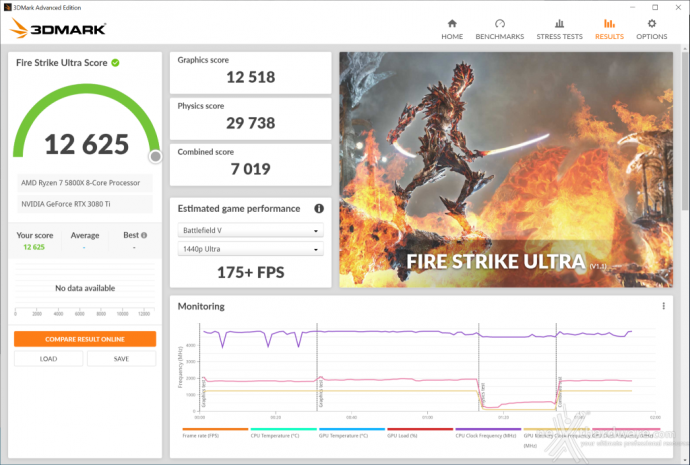Maximize the 3DMark window
Image resolution: width=690 pixels, height=465 pixels.
(x=655, y=7)
